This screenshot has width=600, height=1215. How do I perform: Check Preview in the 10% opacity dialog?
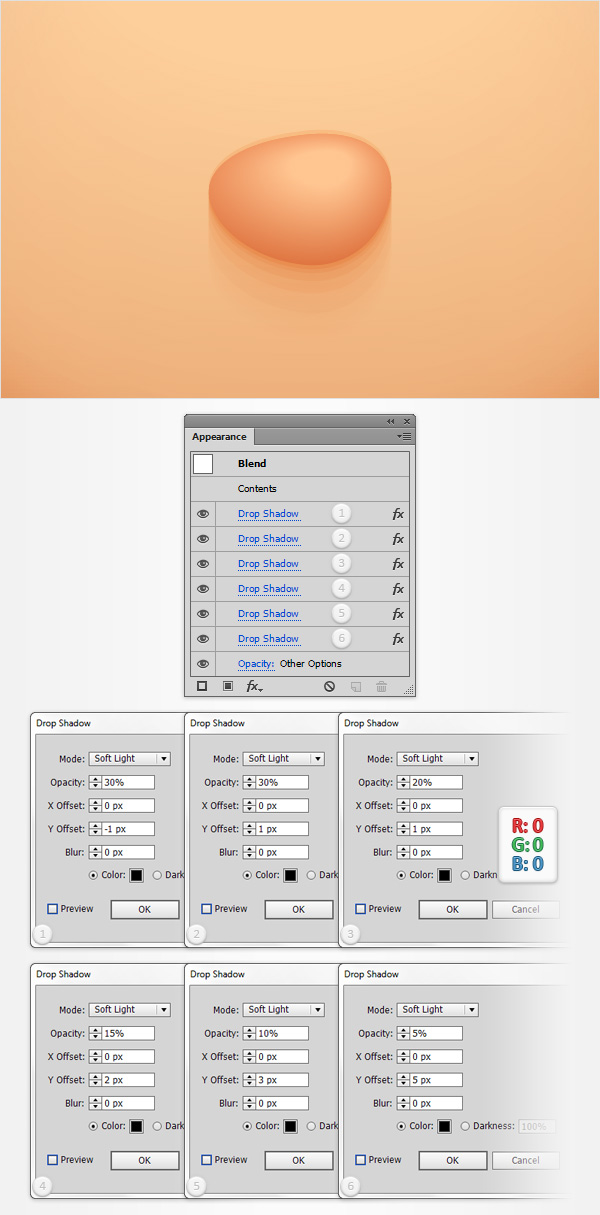206,1160
